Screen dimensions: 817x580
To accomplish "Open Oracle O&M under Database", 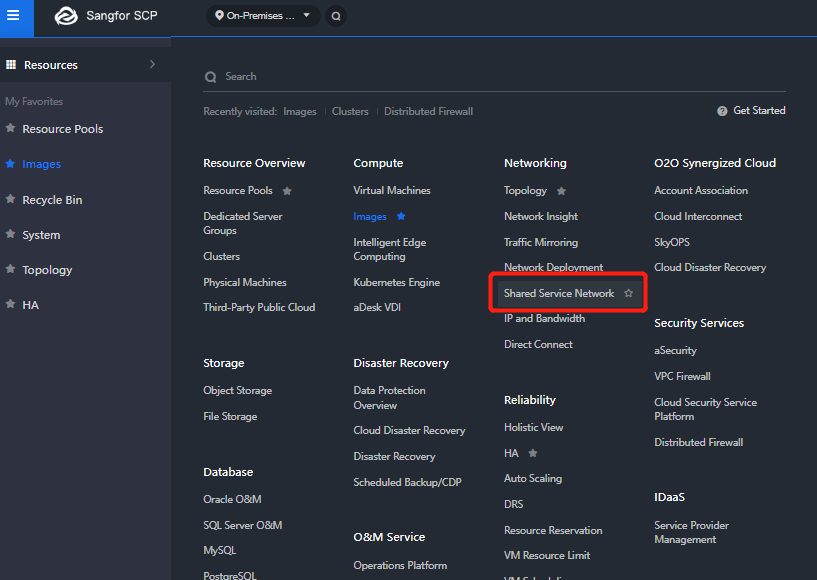I will pyautogui.click(x=232, y=499).
